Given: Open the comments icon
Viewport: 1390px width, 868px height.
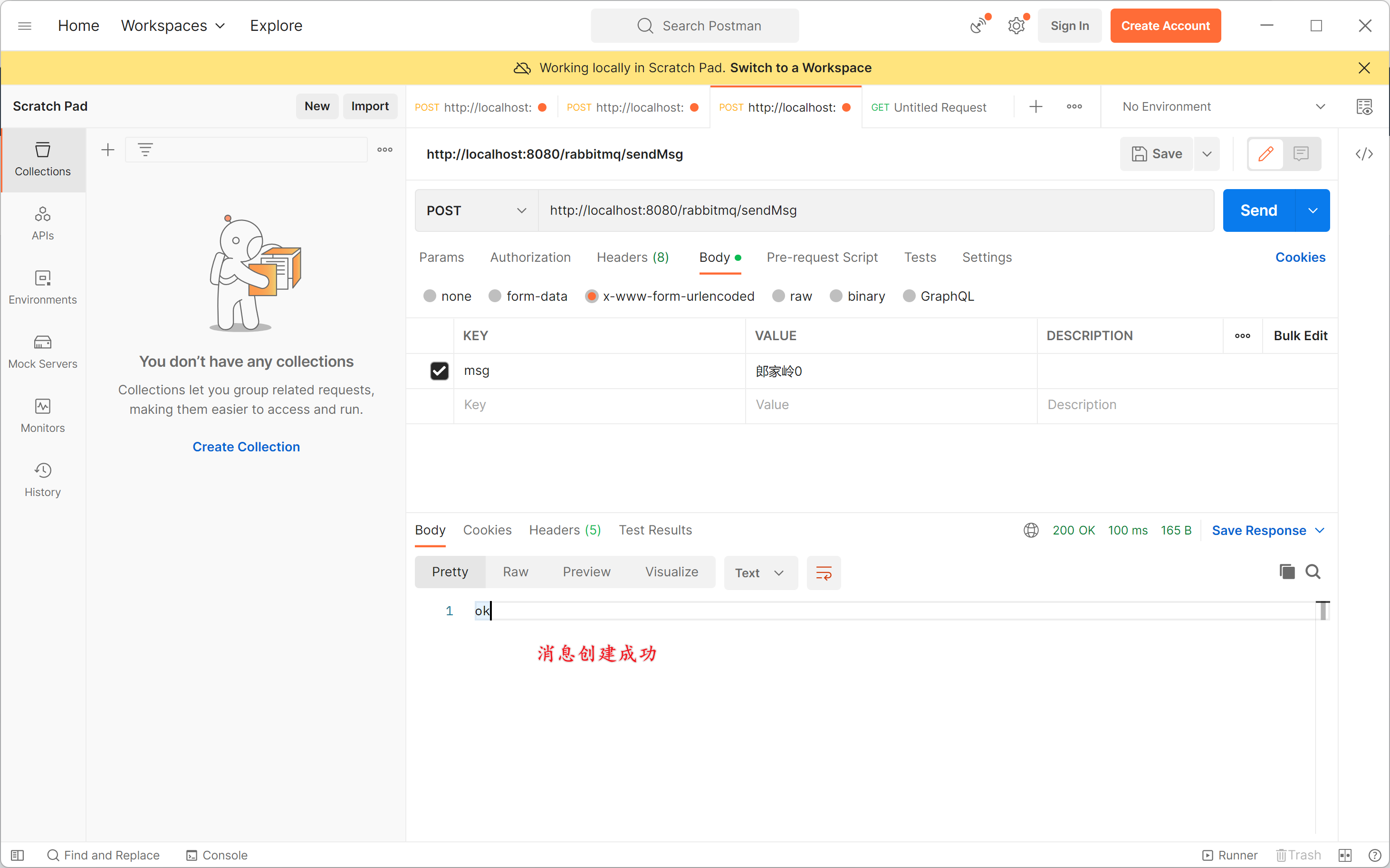Looking at the screenshot, I should (x=1301, y=153).
